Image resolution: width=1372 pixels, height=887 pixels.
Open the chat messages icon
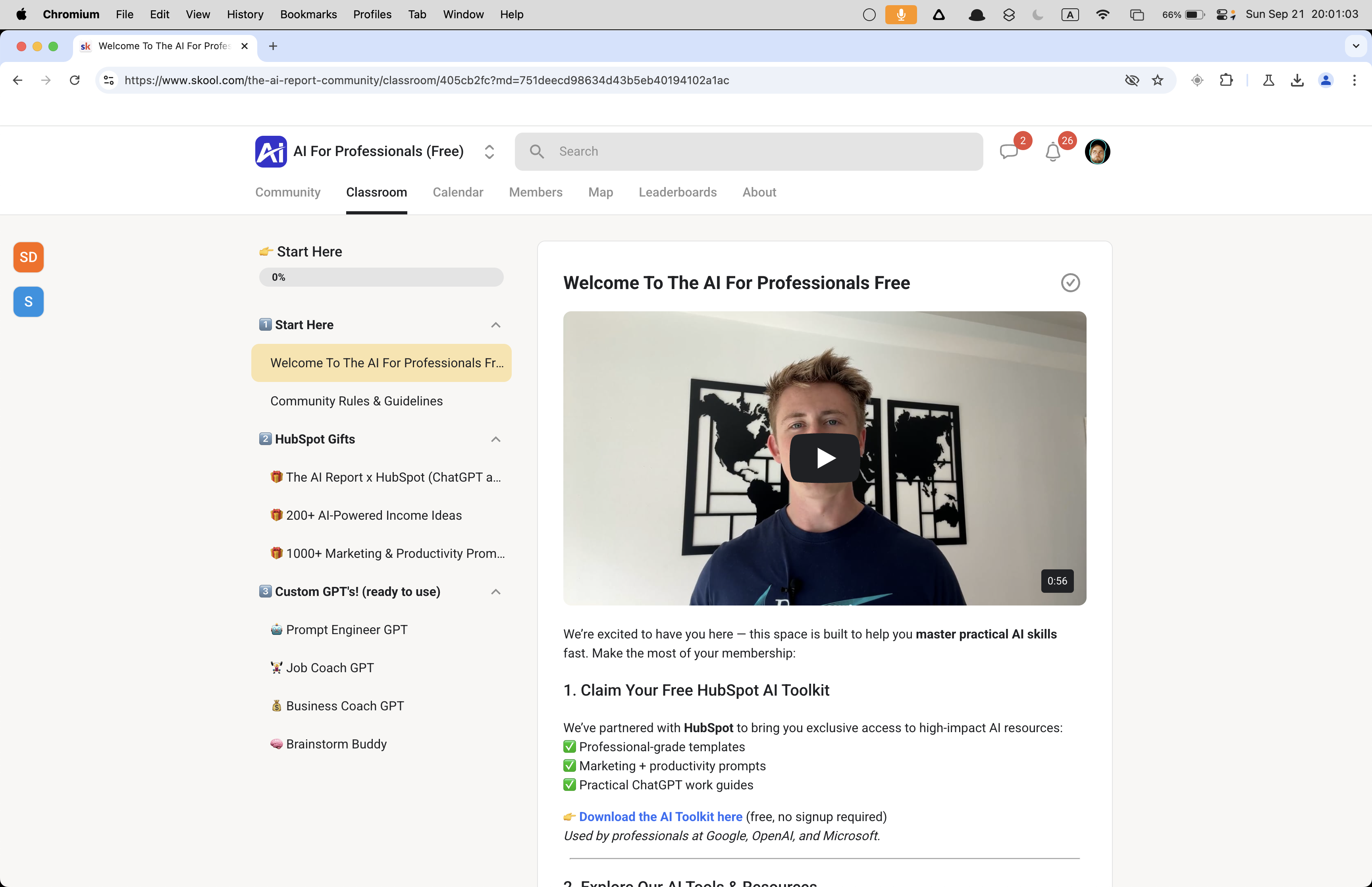tap(1009, 152)
